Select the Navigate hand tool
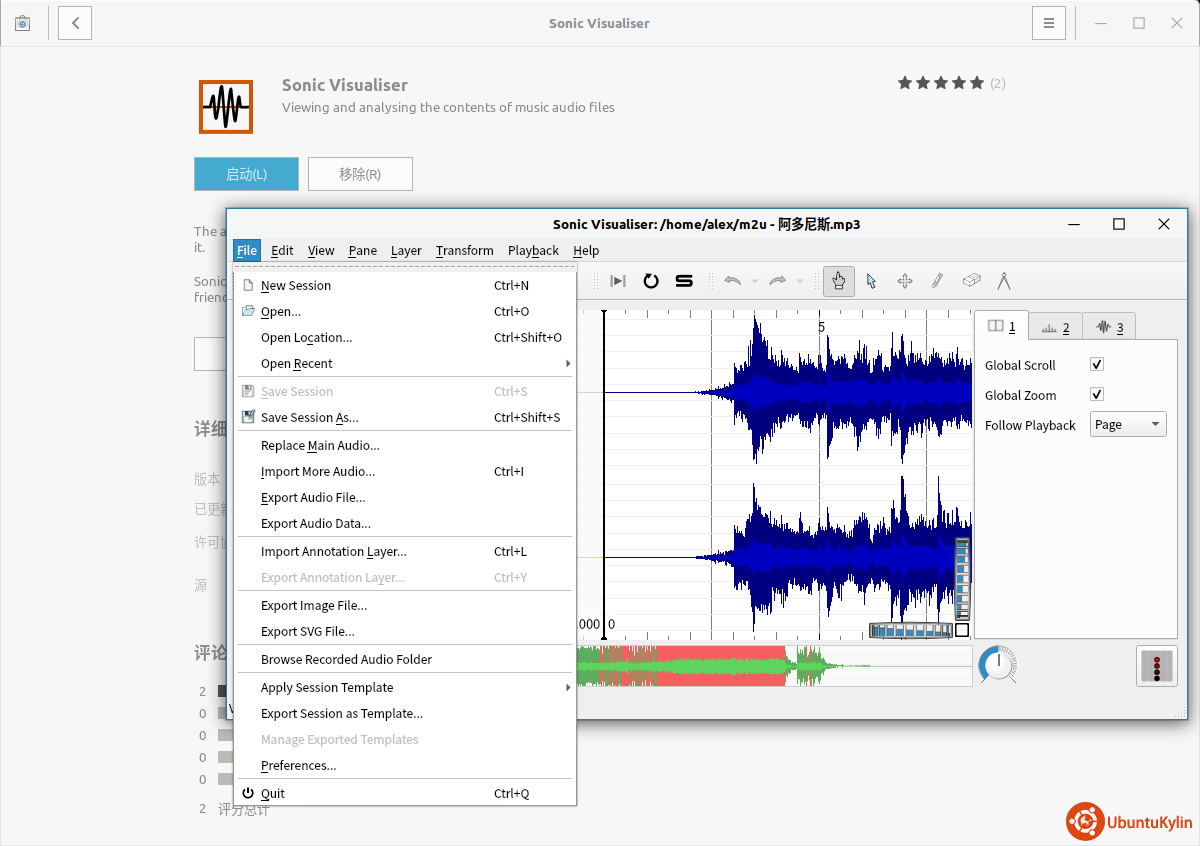 (x=839, y=281)
